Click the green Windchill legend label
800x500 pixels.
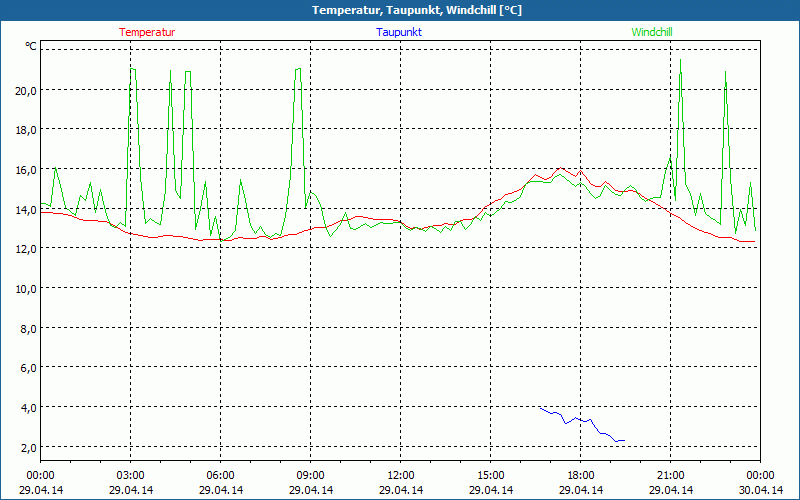coord(652,32)
